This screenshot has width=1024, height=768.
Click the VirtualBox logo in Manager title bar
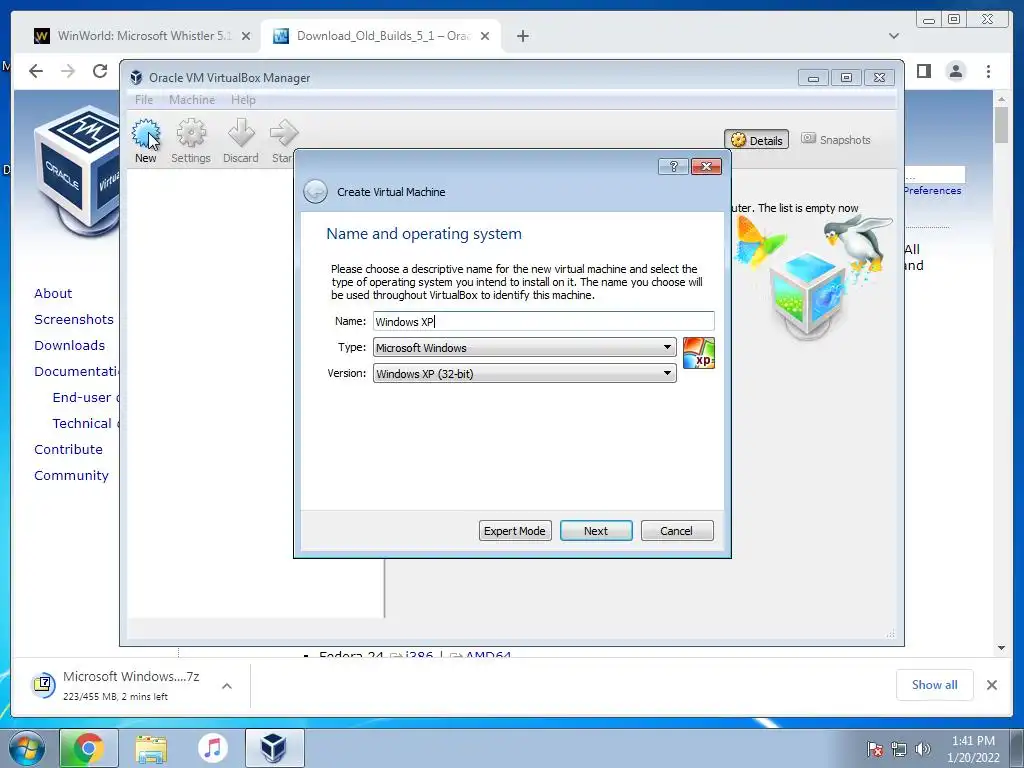pyautogui.click(x=136, y=78)
